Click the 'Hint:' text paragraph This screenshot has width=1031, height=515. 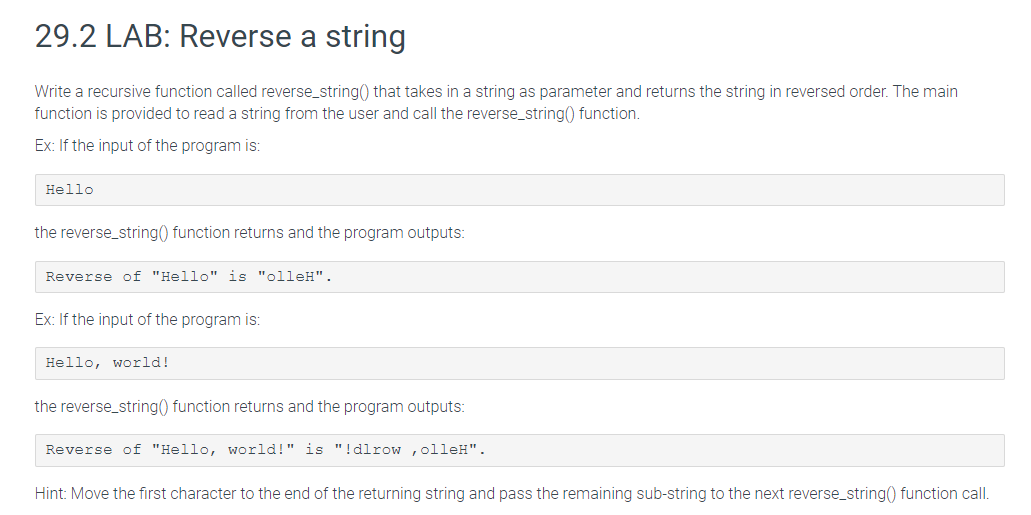(512, 493)
